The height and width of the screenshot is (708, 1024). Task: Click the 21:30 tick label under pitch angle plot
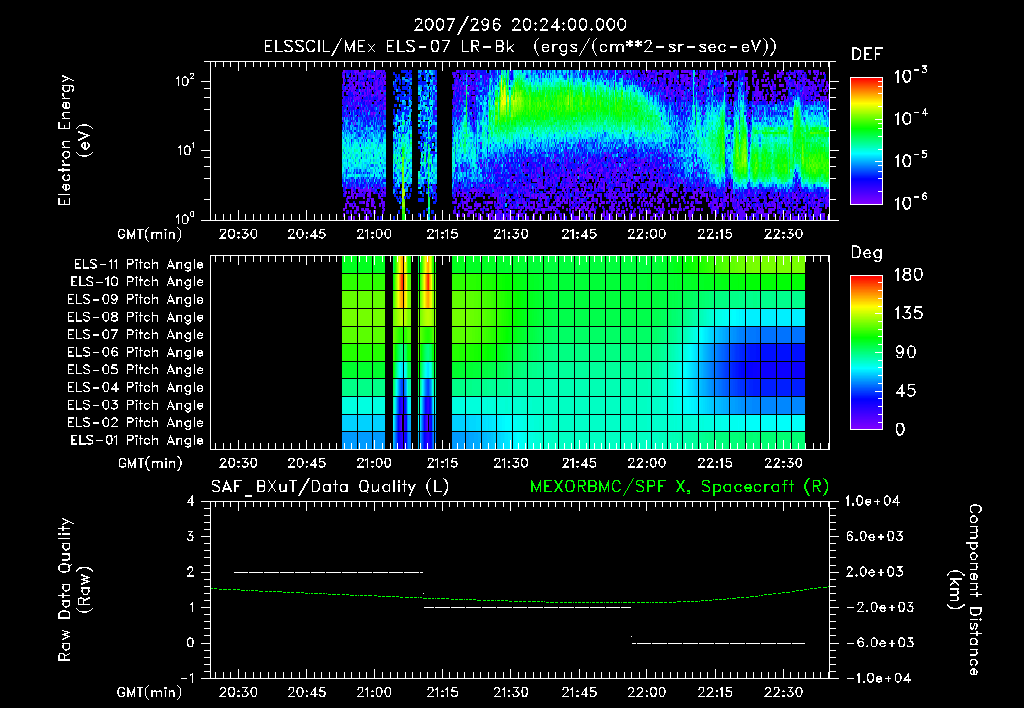pyautogui.click(x=511, y=464)
